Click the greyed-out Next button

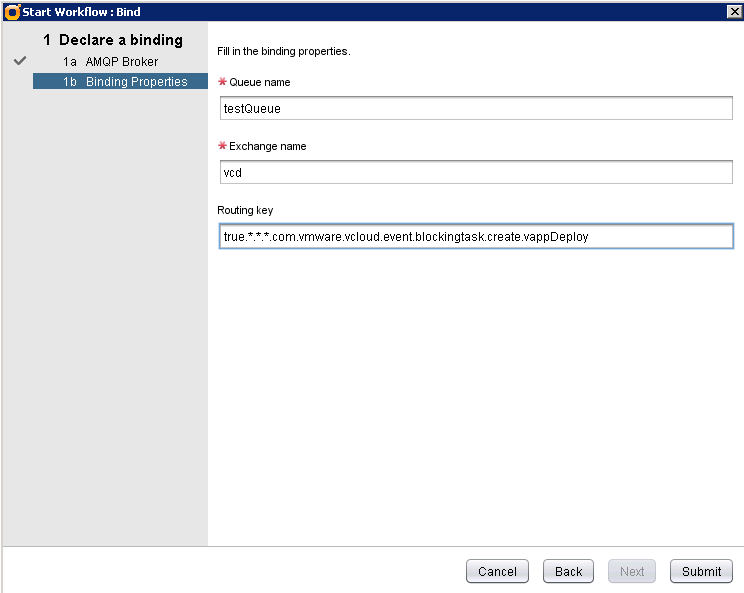coord(632,571)
